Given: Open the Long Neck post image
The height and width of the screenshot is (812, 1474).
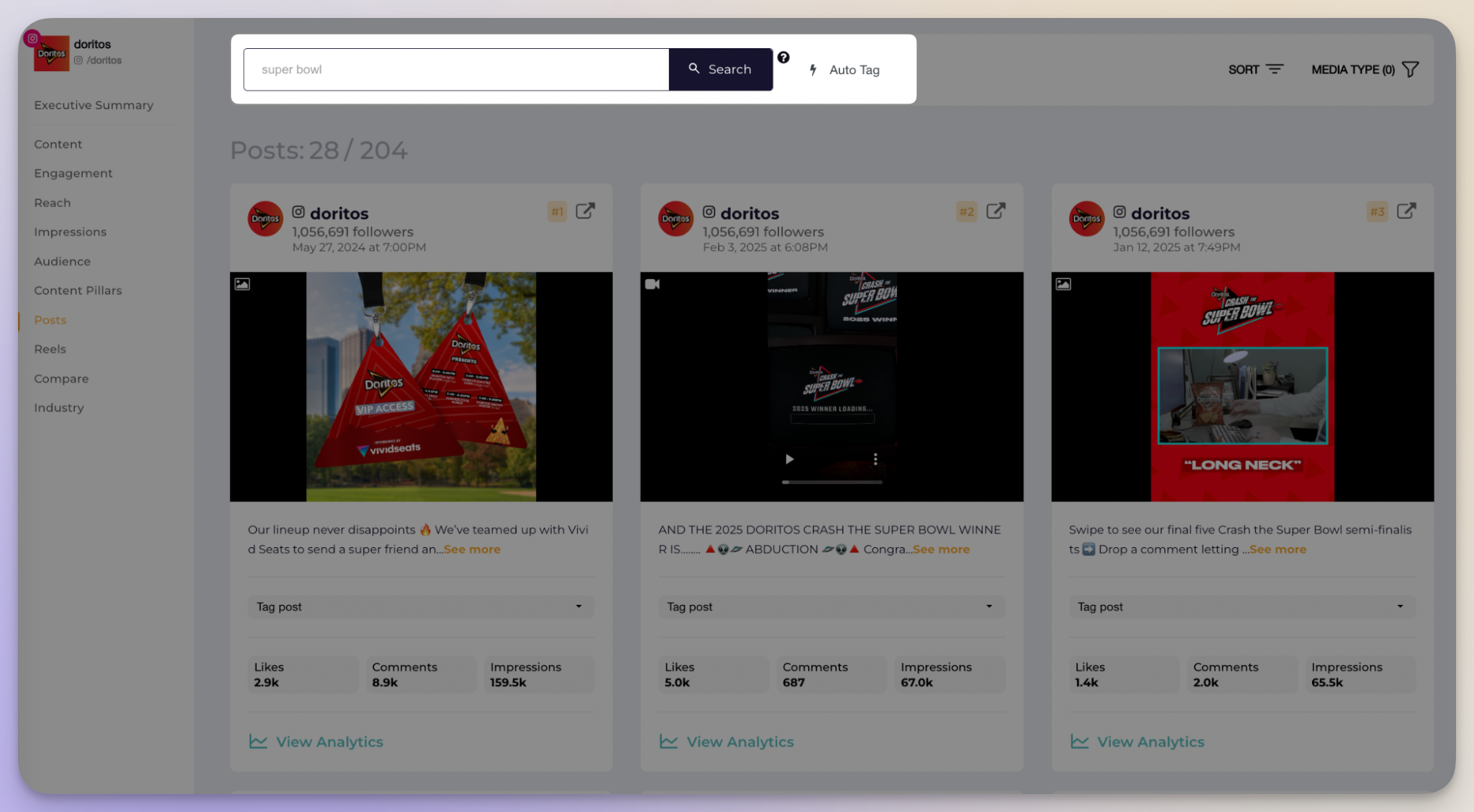Looking at the screenshot, I should 1242,386.
